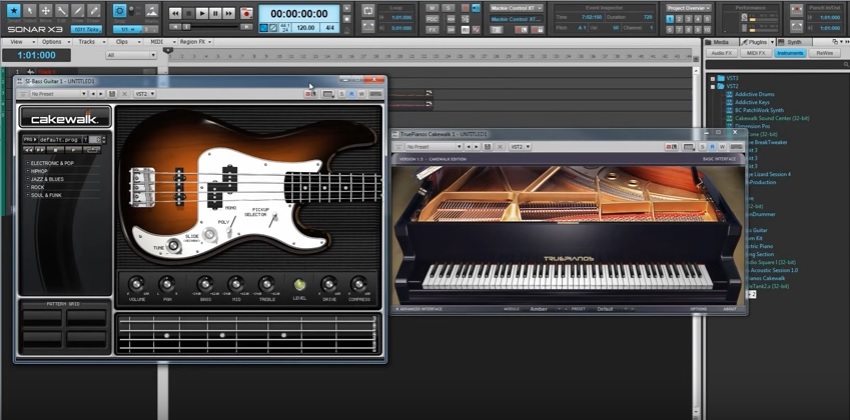The image size is (850, 420).
Task: Click the COMPRESS knob on bass guitar
Action: tap(359, 284)
